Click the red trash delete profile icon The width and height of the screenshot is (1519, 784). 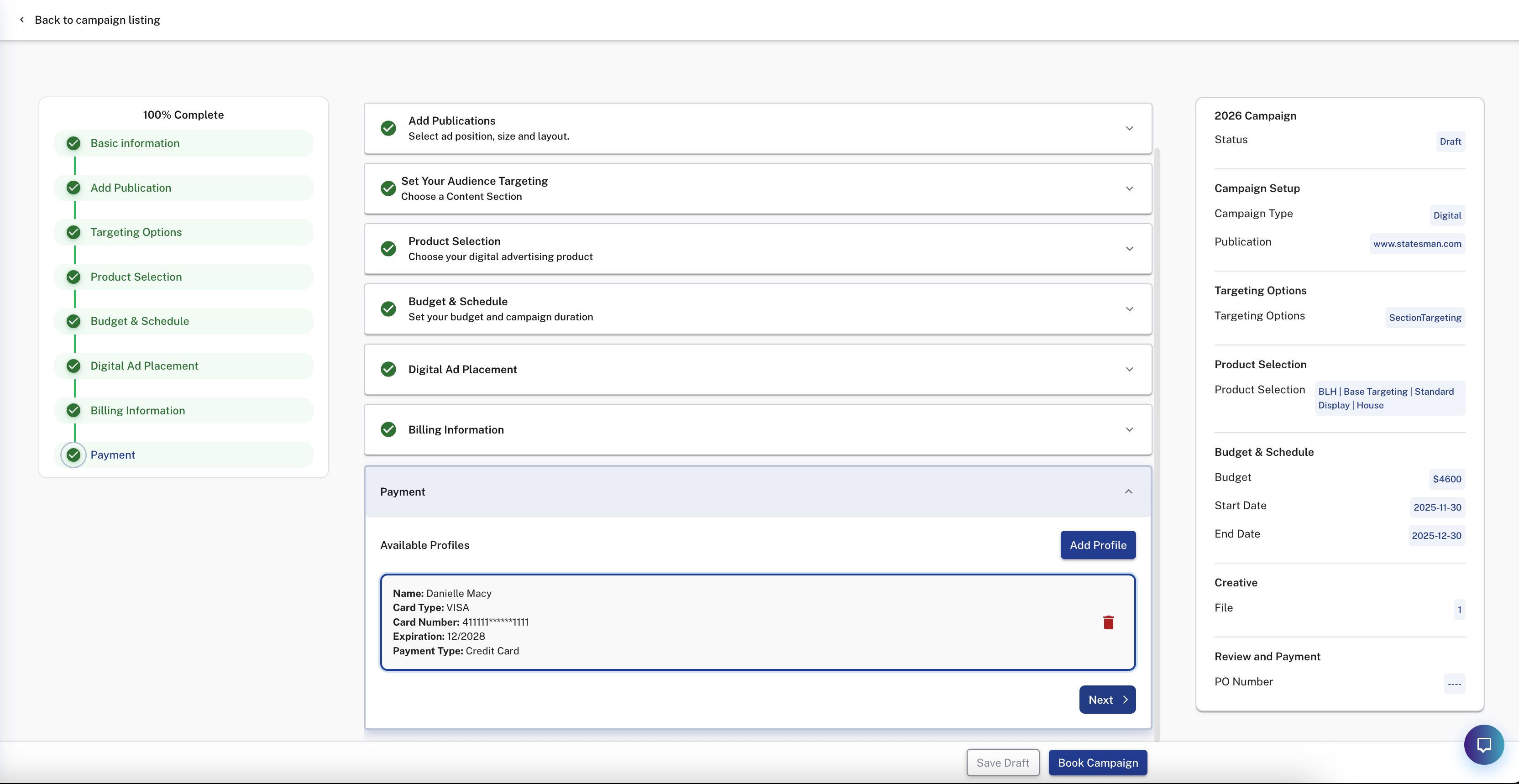(x=1108, y=622)
